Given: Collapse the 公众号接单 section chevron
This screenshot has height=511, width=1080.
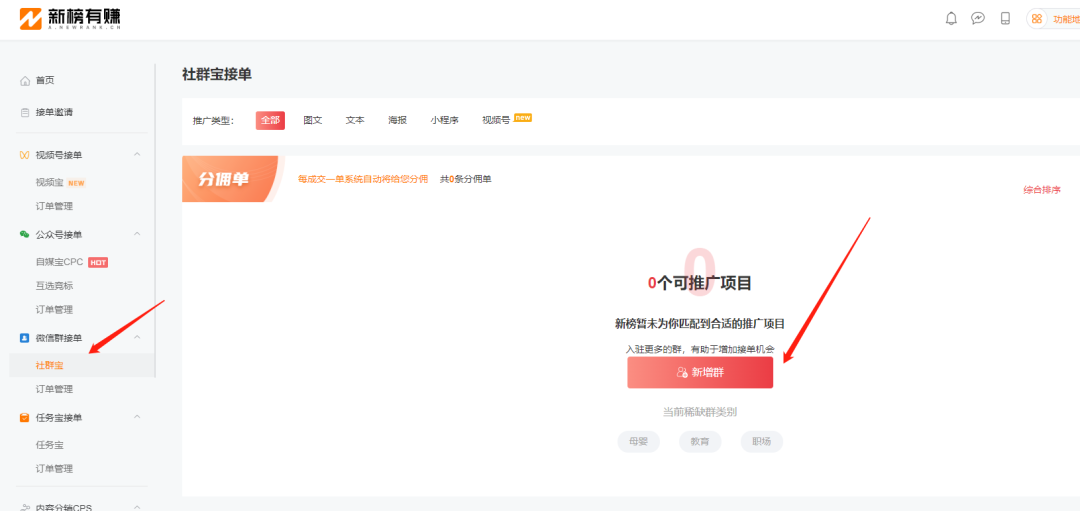Looking at the screenshot, I should click(x=137, y=234).
